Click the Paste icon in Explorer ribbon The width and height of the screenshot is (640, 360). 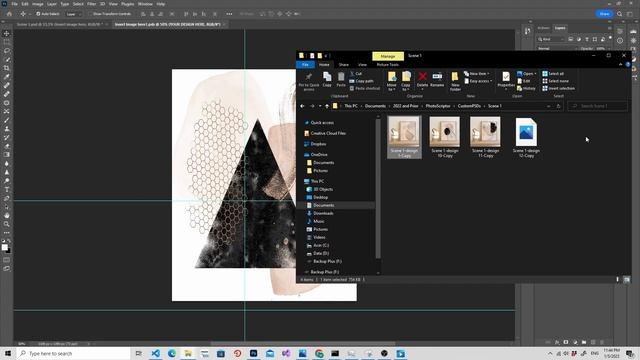tap(341, 80)
